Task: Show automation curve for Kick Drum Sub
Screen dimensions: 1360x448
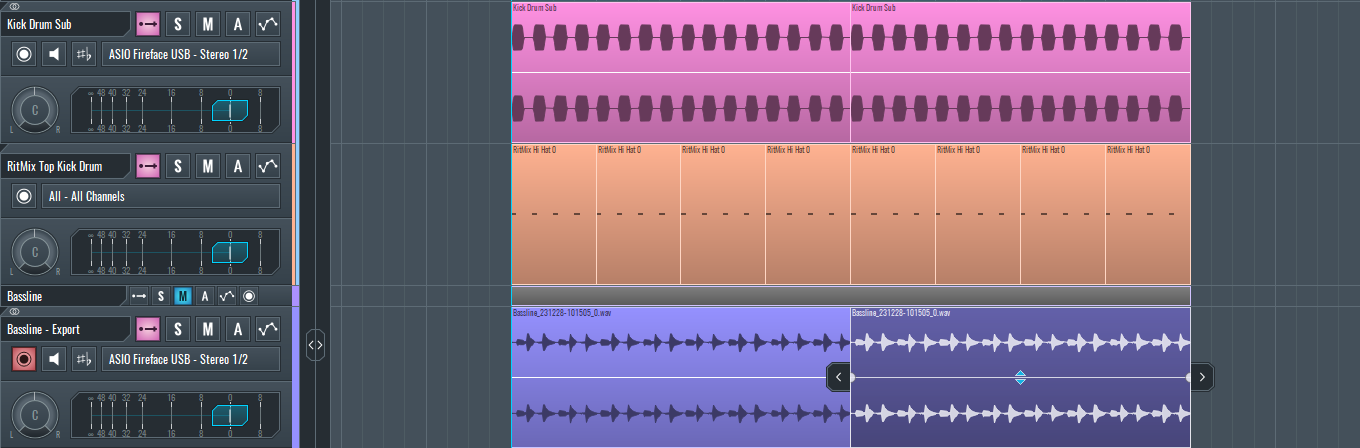Action: click(x=267, y=24)
